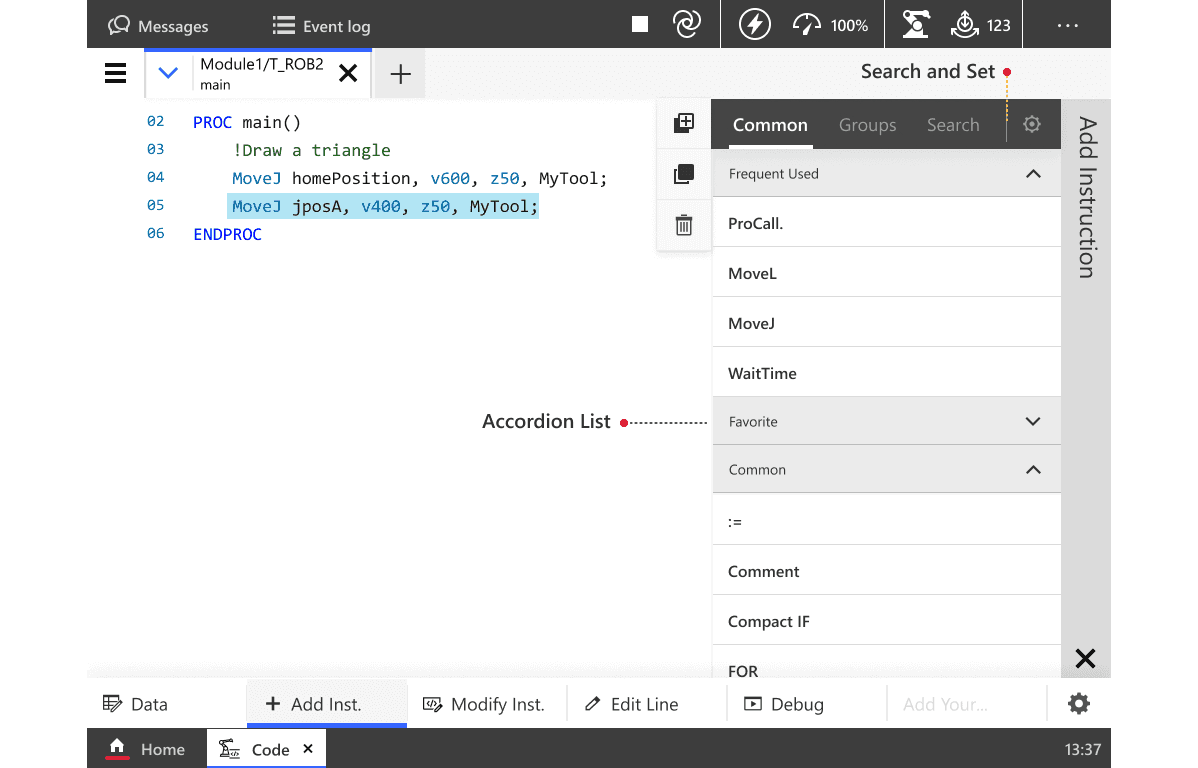This screenshot has width=1198, height=768.
Task: Open instruction panel settings gear
Action: click(1031, 124)
